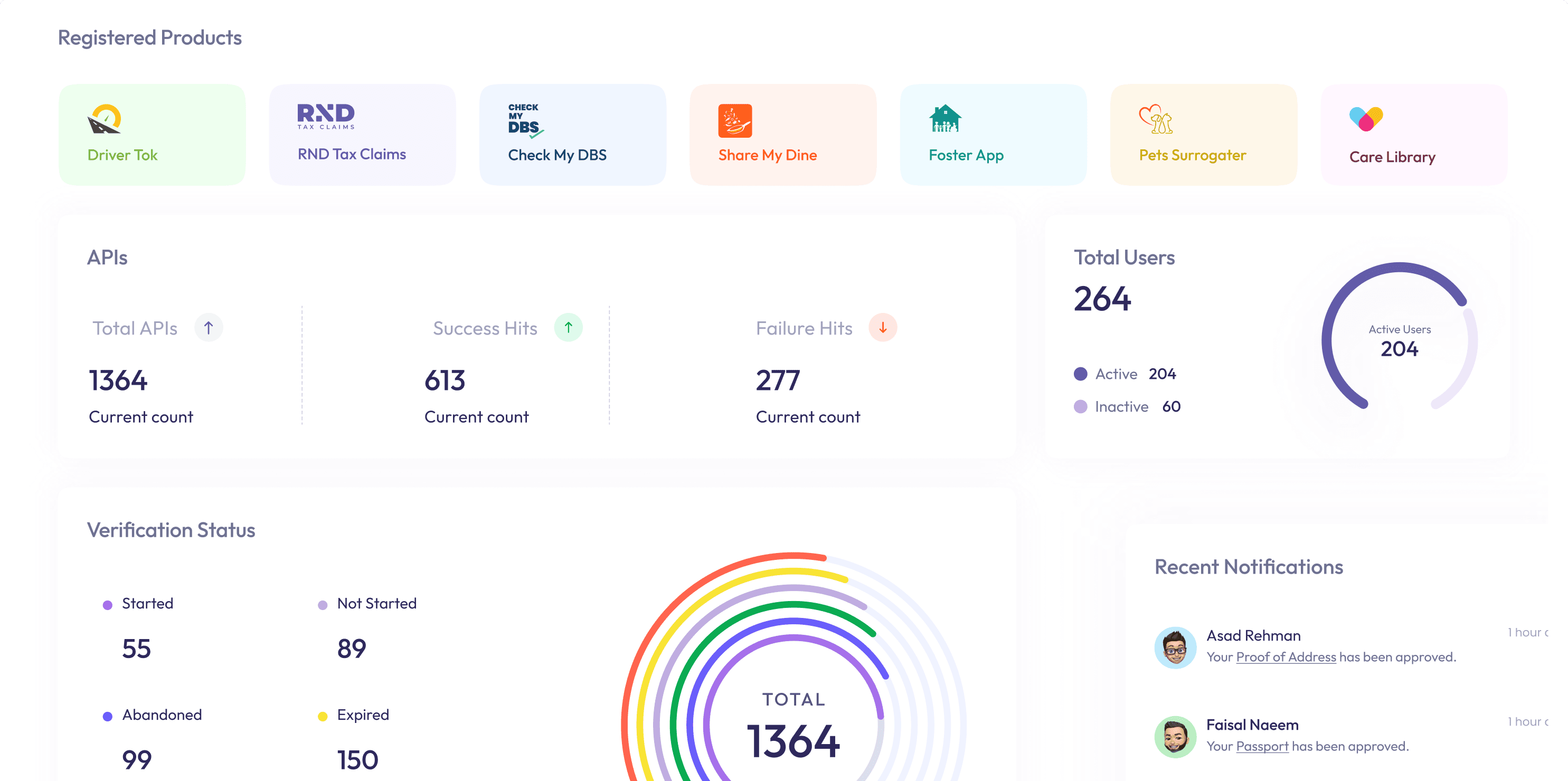Screen dimensions: 1568x781
Task: Click the Recent Notifications heading
Action: (x=1249, y=567)
